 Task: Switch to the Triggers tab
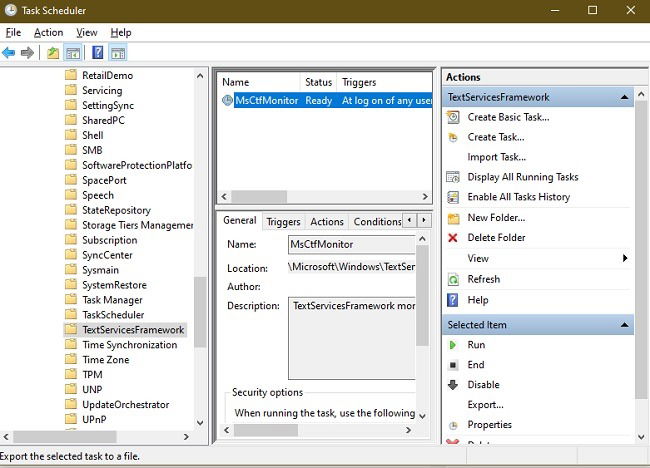click(284, 222)
